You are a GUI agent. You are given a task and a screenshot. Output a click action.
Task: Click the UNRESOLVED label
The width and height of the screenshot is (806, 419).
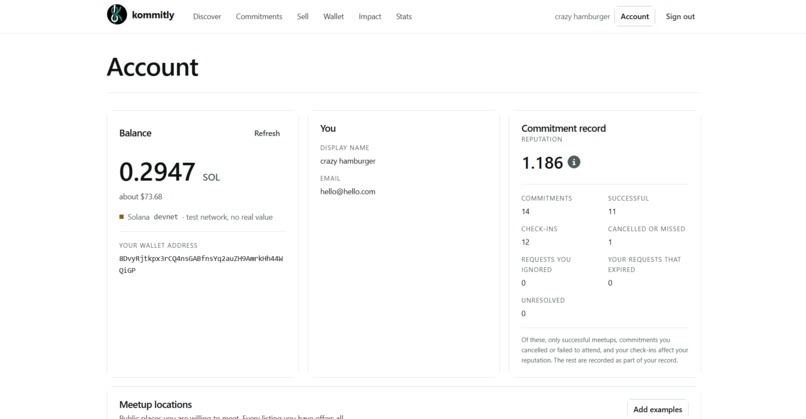click(543, 300)
